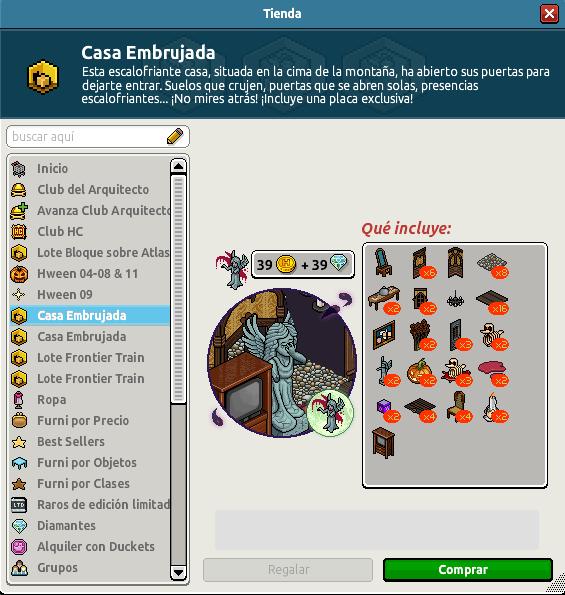Click the category list scroll up arrow
This screenshot has height=595, width=565.
click(178, 166)
